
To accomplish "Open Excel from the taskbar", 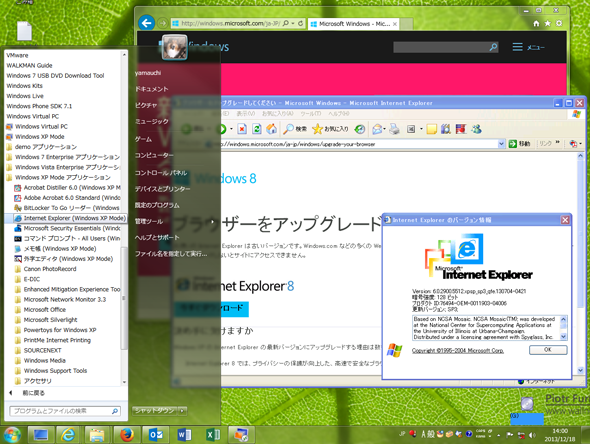I will point(213,435).
